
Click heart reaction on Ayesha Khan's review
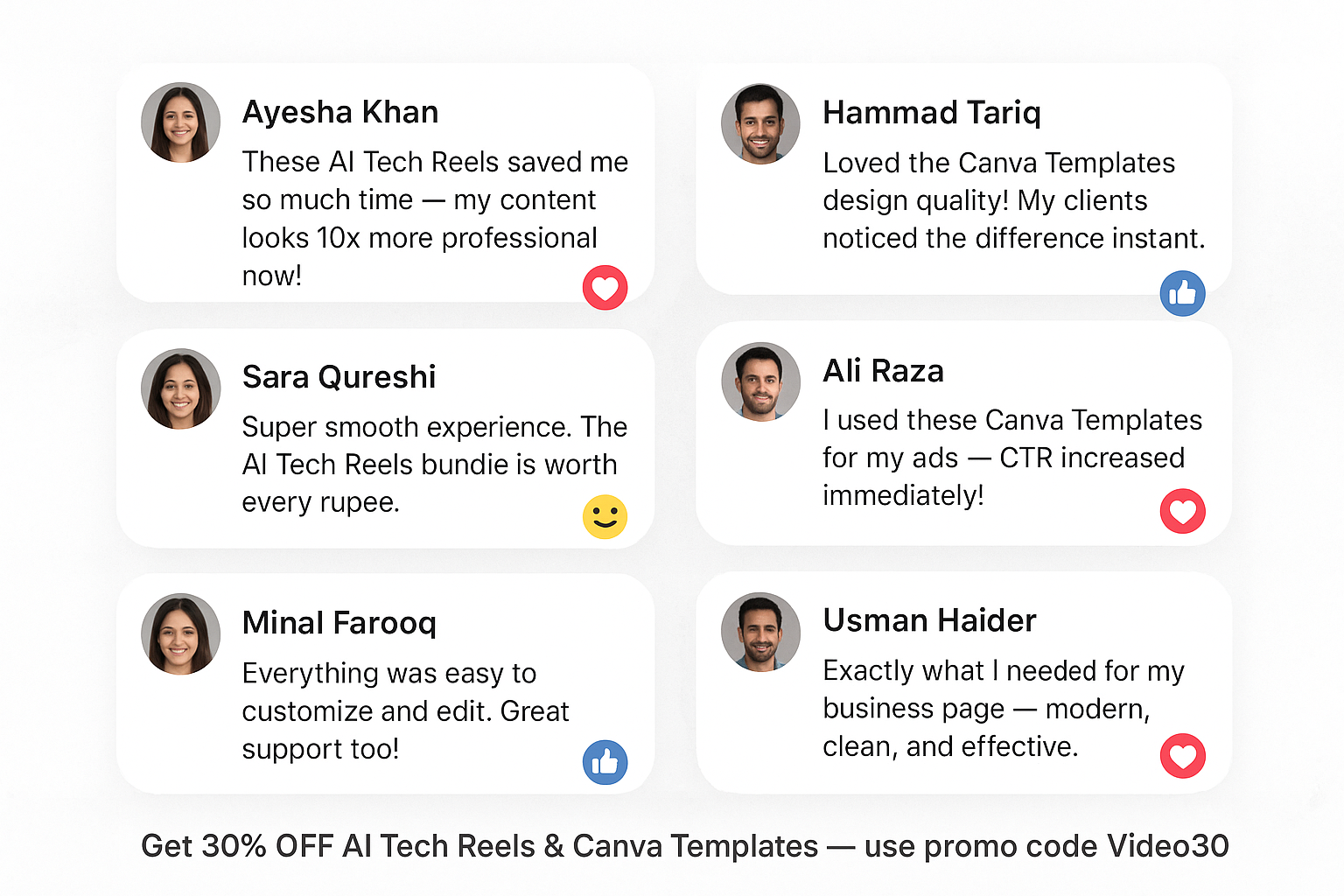pos(605,287)
